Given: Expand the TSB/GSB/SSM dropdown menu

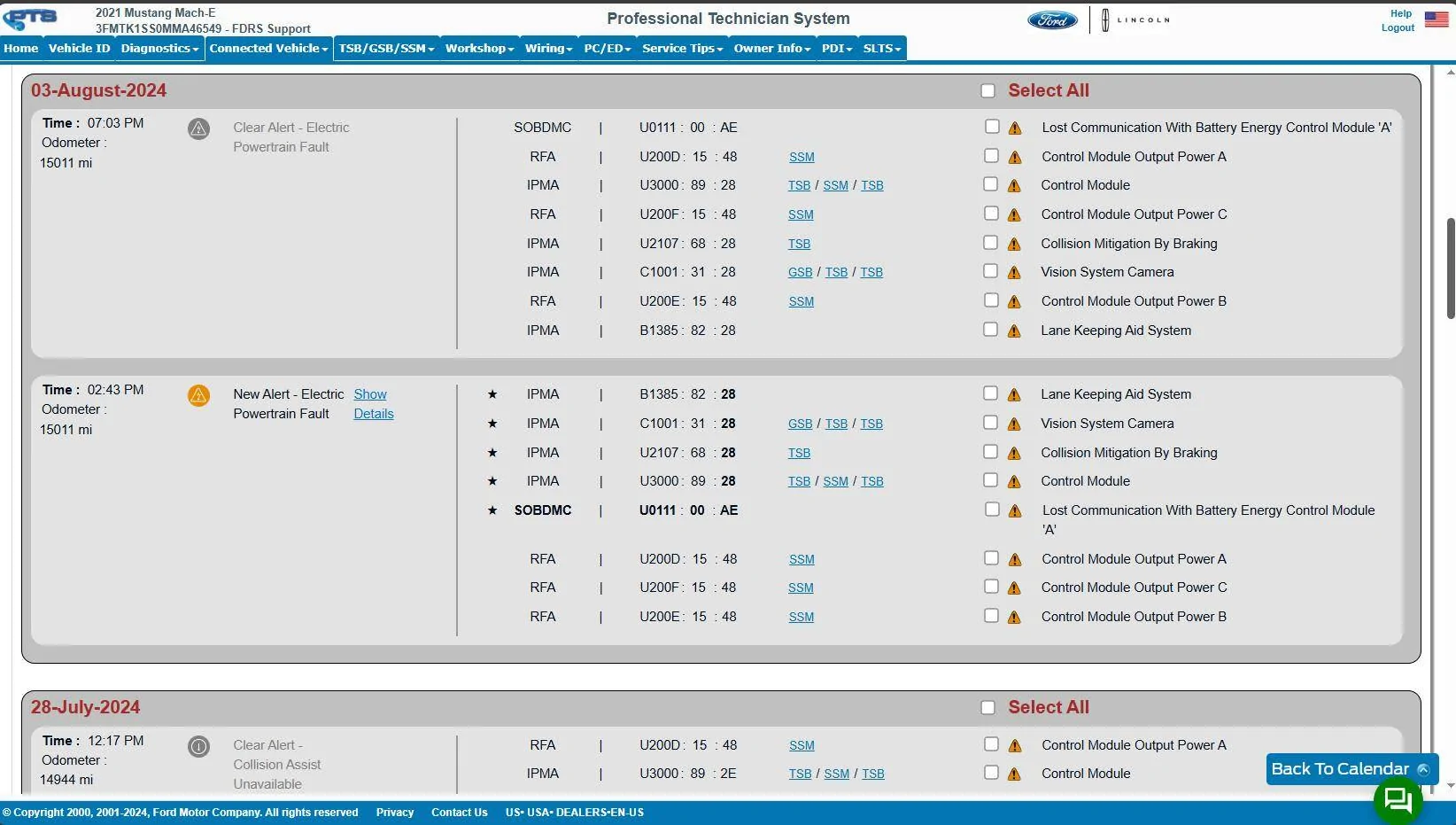Looking at the screenshot, I should 386,49.
